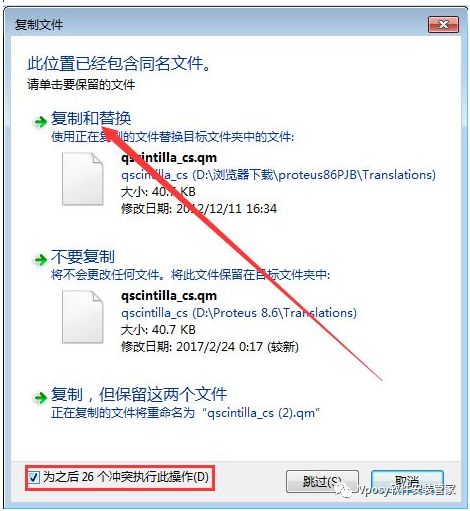
Task: Toggle 为之后 26 个冲突执行此操作 checkbox
Action: point(34,477)
